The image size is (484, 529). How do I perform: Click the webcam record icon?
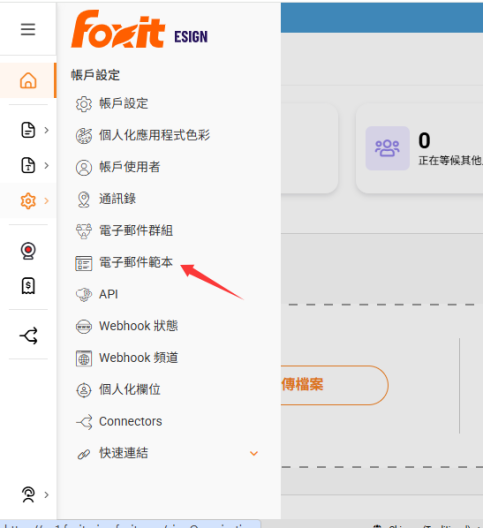pos(28,251)
